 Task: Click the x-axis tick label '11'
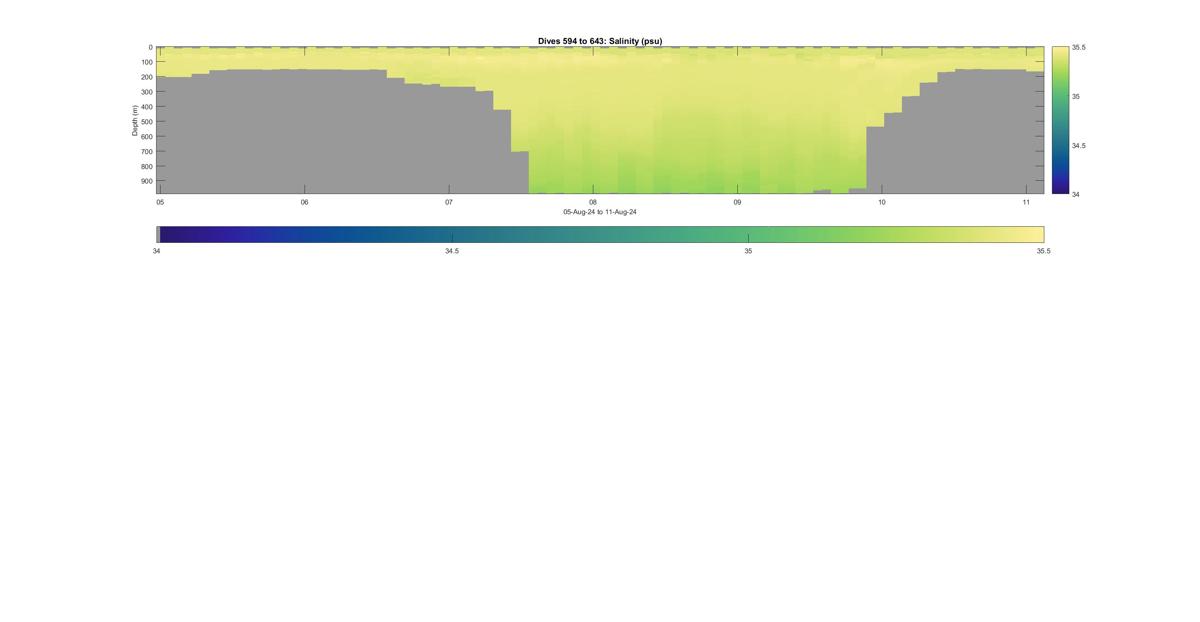1026,202
